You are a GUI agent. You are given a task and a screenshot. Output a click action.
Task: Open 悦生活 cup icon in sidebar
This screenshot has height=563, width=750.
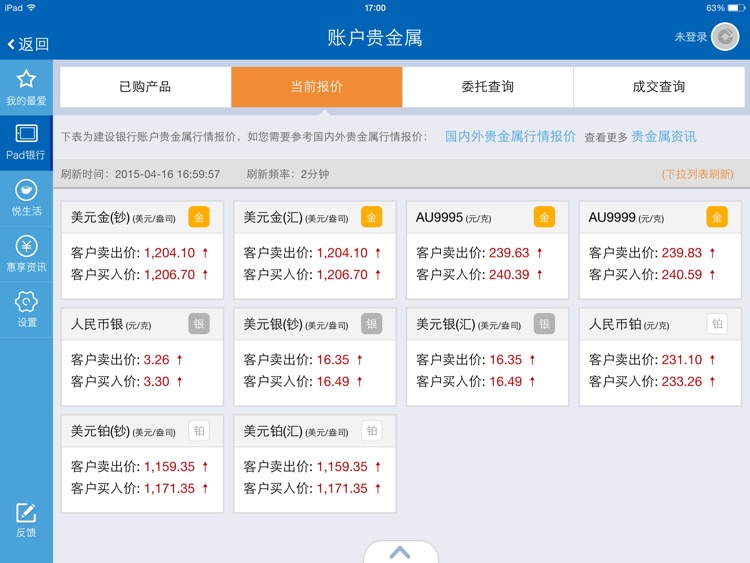[26, 190]
